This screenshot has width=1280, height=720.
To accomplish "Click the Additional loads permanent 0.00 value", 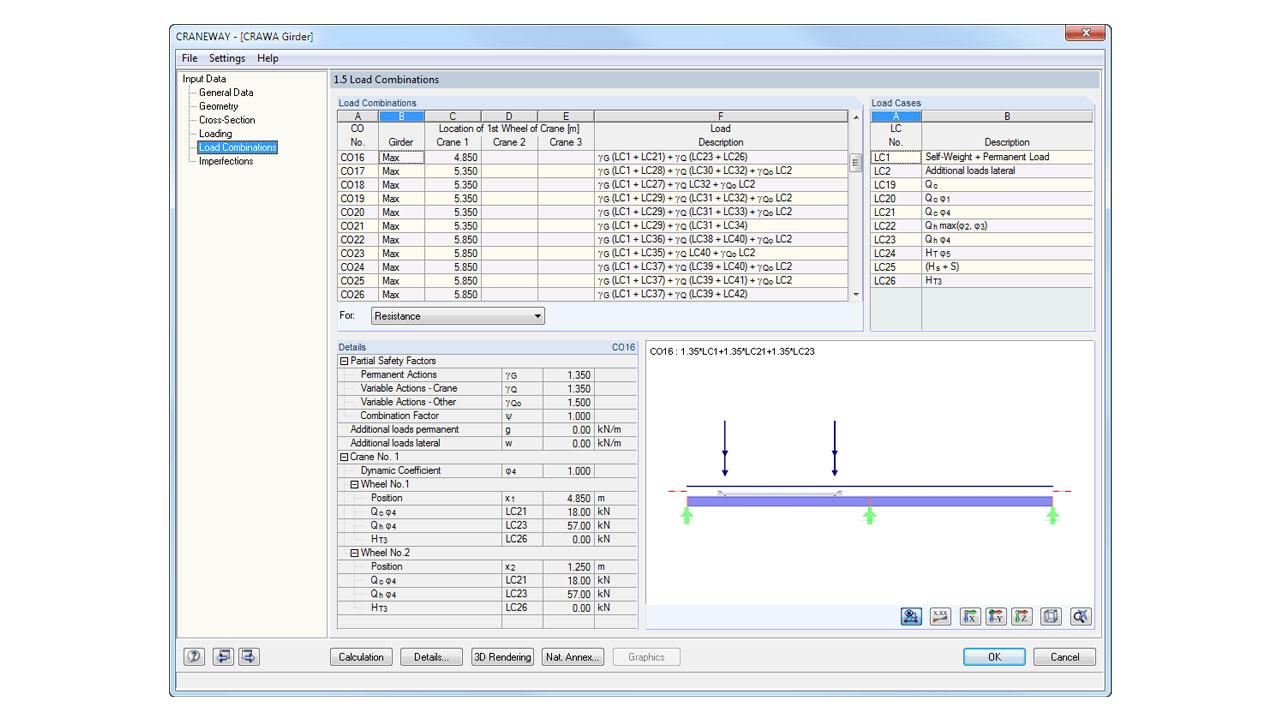I will click(568, 430).
